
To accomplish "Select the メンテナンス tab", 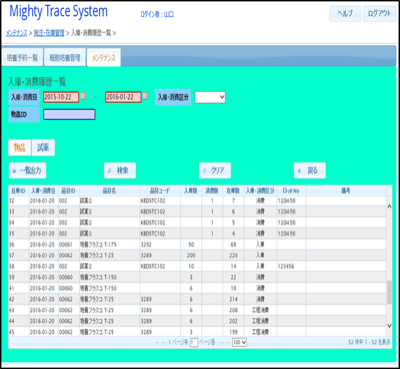I will [x=104, y=58].
